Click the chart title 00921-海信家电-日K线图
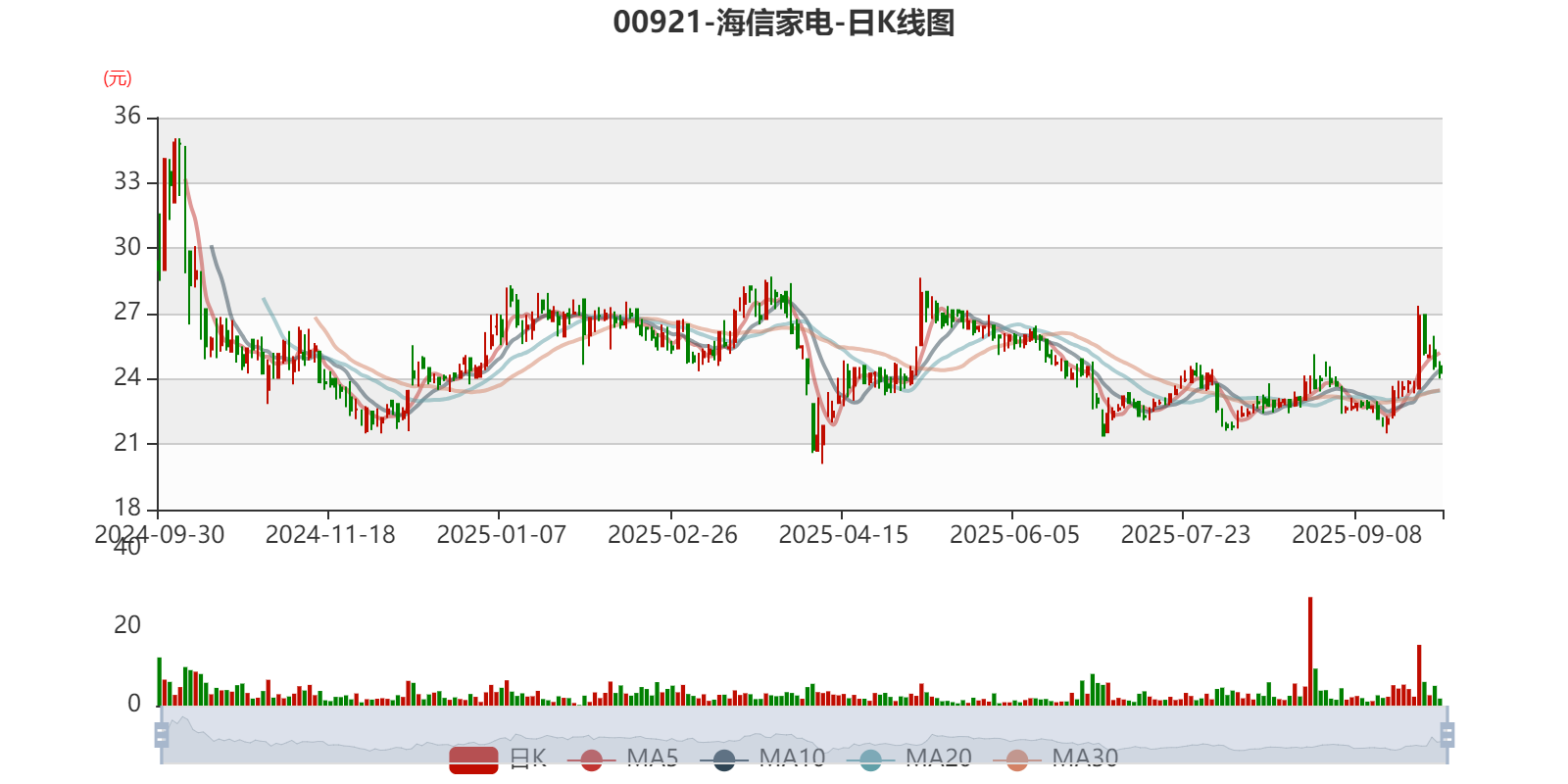 click(784, 23)
